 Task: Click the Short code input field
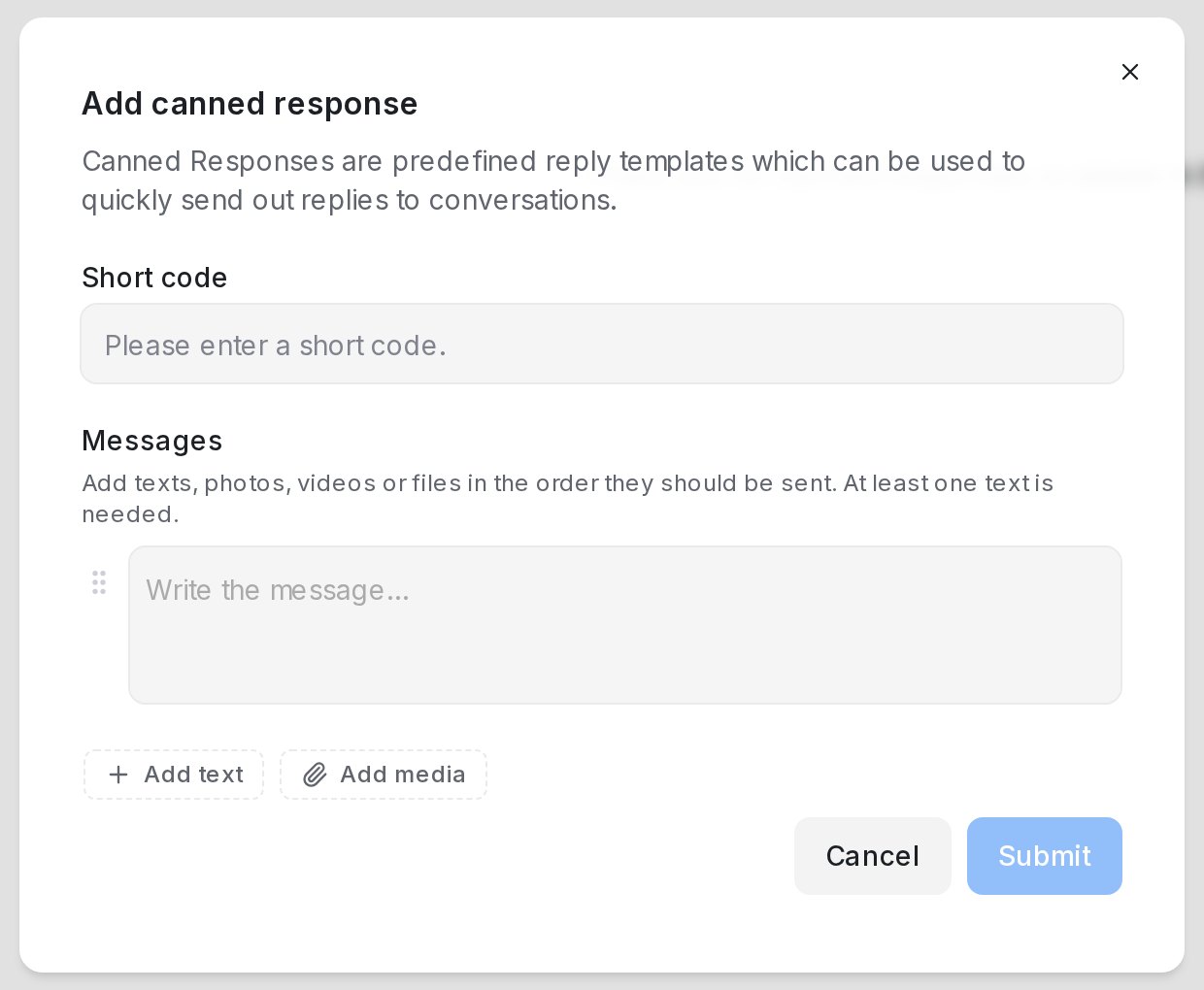tap(602, 344)
